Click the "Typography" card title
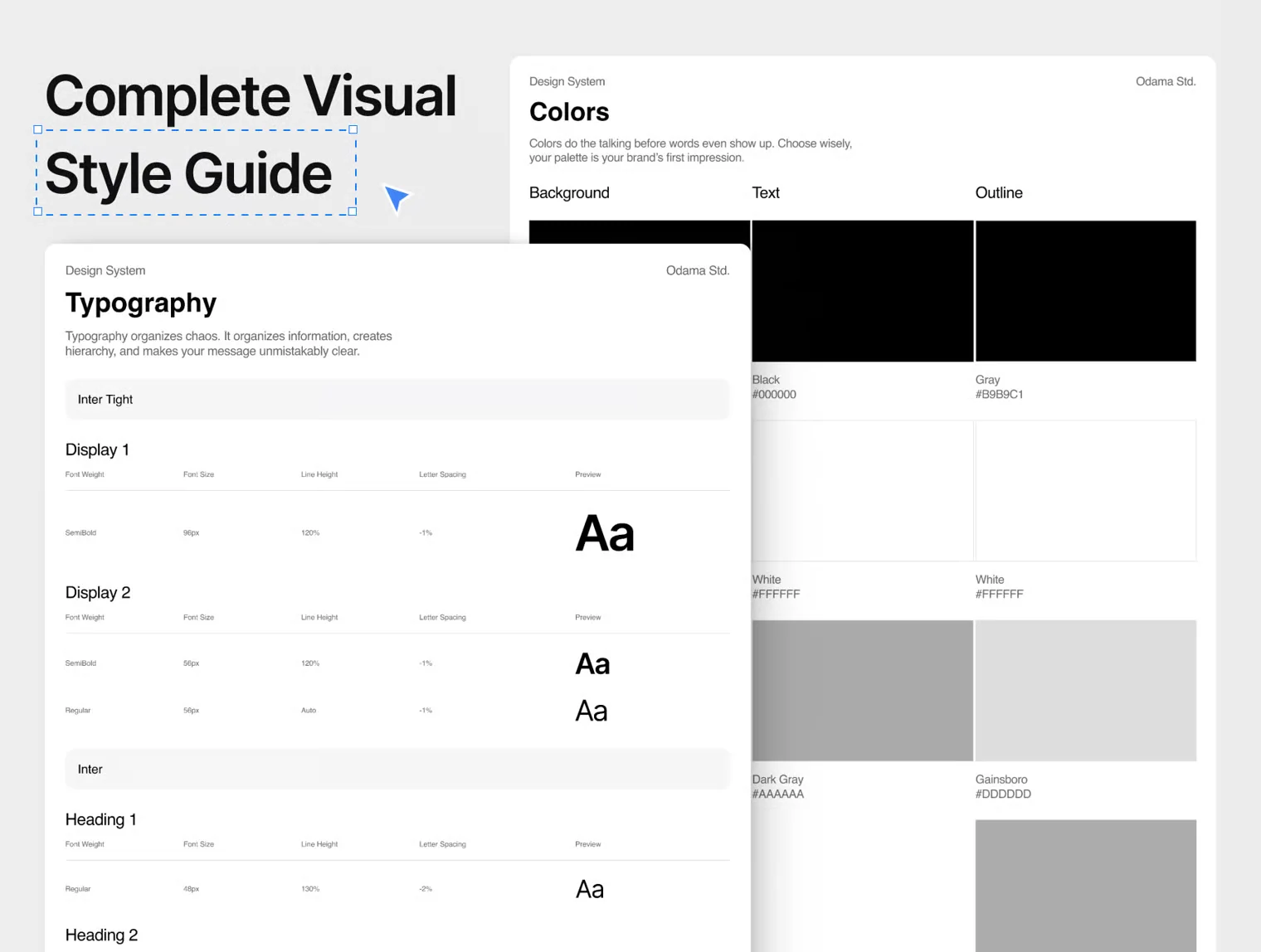Image resolution: width=1261 pixels, height=952 pixels. 141,303
